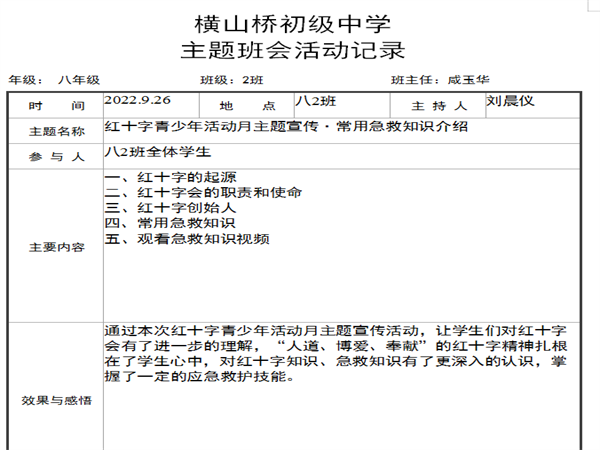Click the 主持人 label cell
Screen dimensions: 600x450
tap(439, 105)
